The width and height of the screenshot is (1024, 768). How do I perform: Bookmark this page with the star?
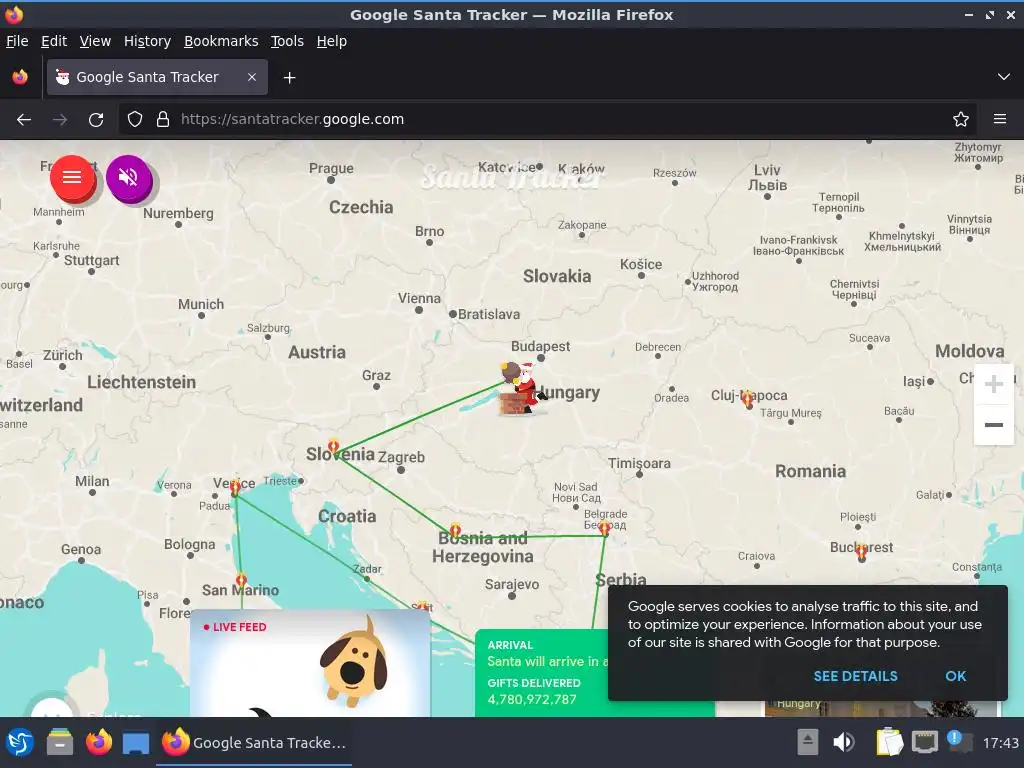coord(961,120)
